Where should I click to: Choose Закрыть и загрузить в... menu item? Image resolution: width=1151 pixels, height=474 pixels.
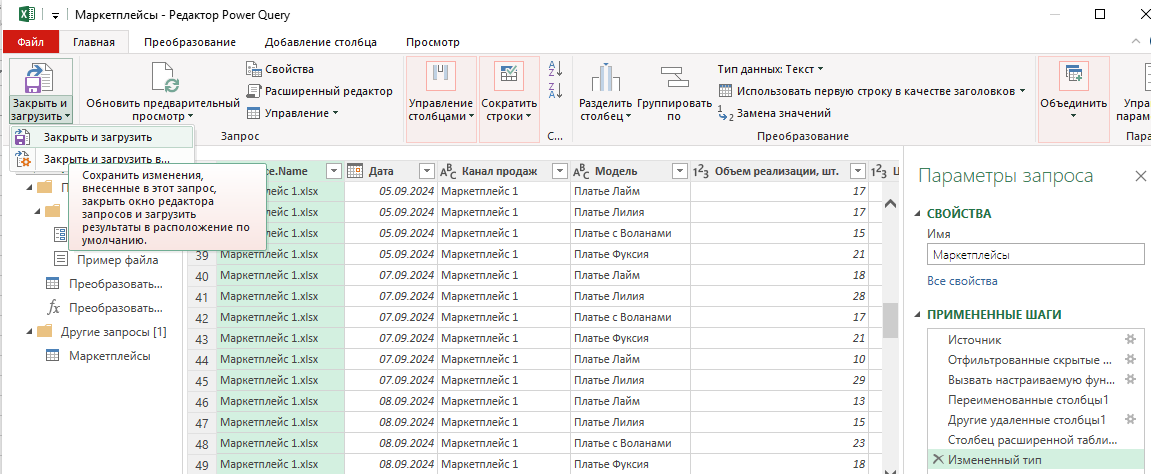pos(102,158)
